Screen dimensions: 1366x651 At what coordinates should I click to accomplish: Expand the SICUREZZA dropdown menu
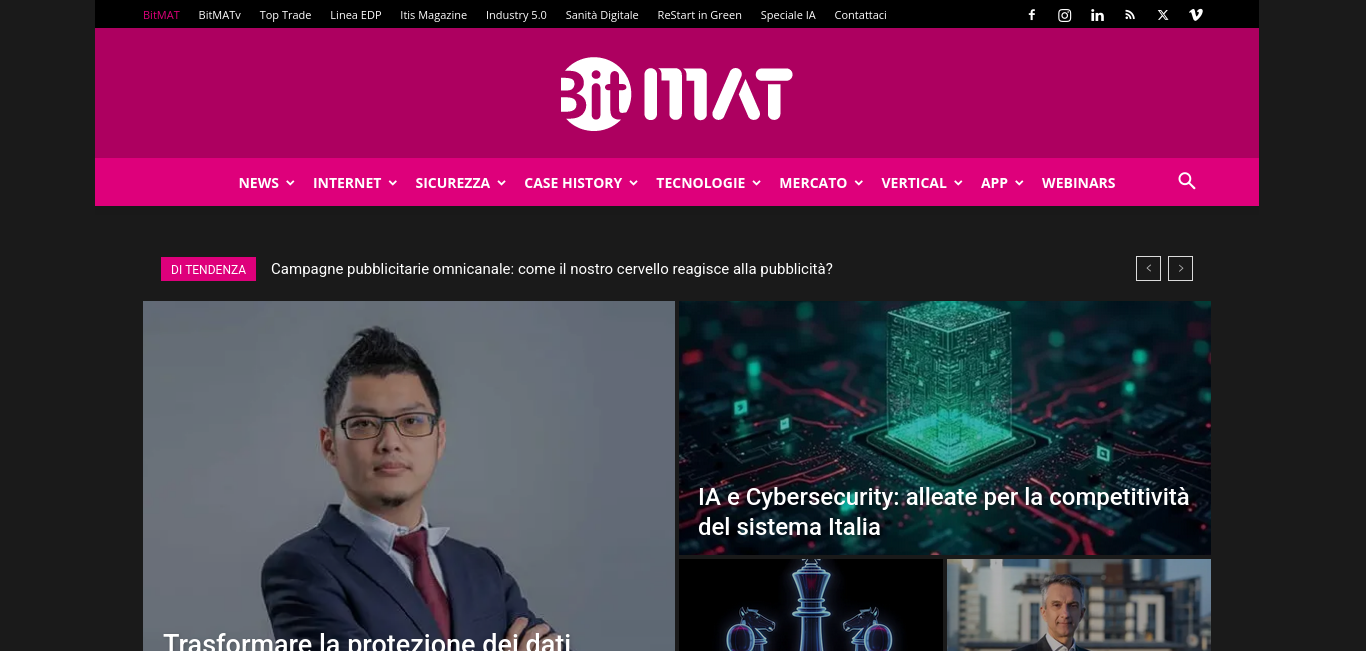(x=461, y=183)
